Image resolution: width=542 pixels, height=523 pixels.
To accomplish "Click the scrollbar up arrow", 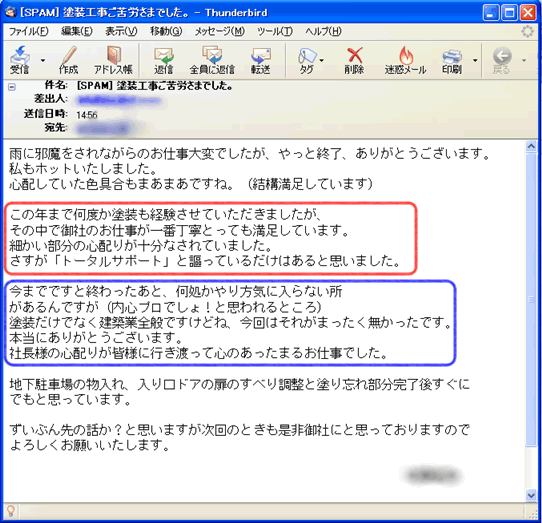I will pos(531,147).
